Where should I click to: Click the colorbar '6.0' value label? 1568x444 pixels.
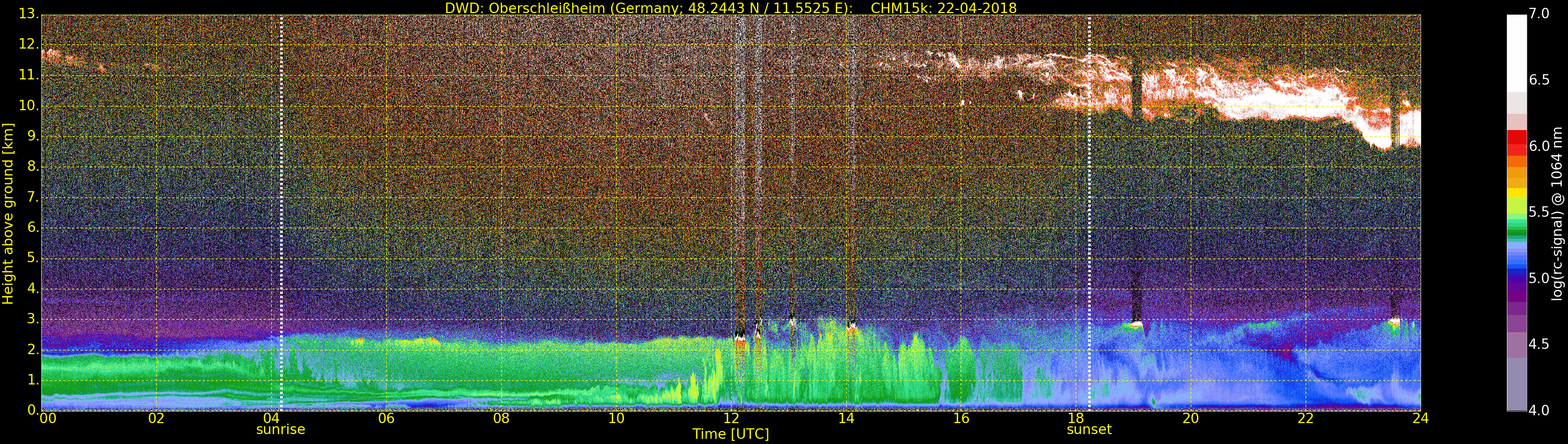1539,146
